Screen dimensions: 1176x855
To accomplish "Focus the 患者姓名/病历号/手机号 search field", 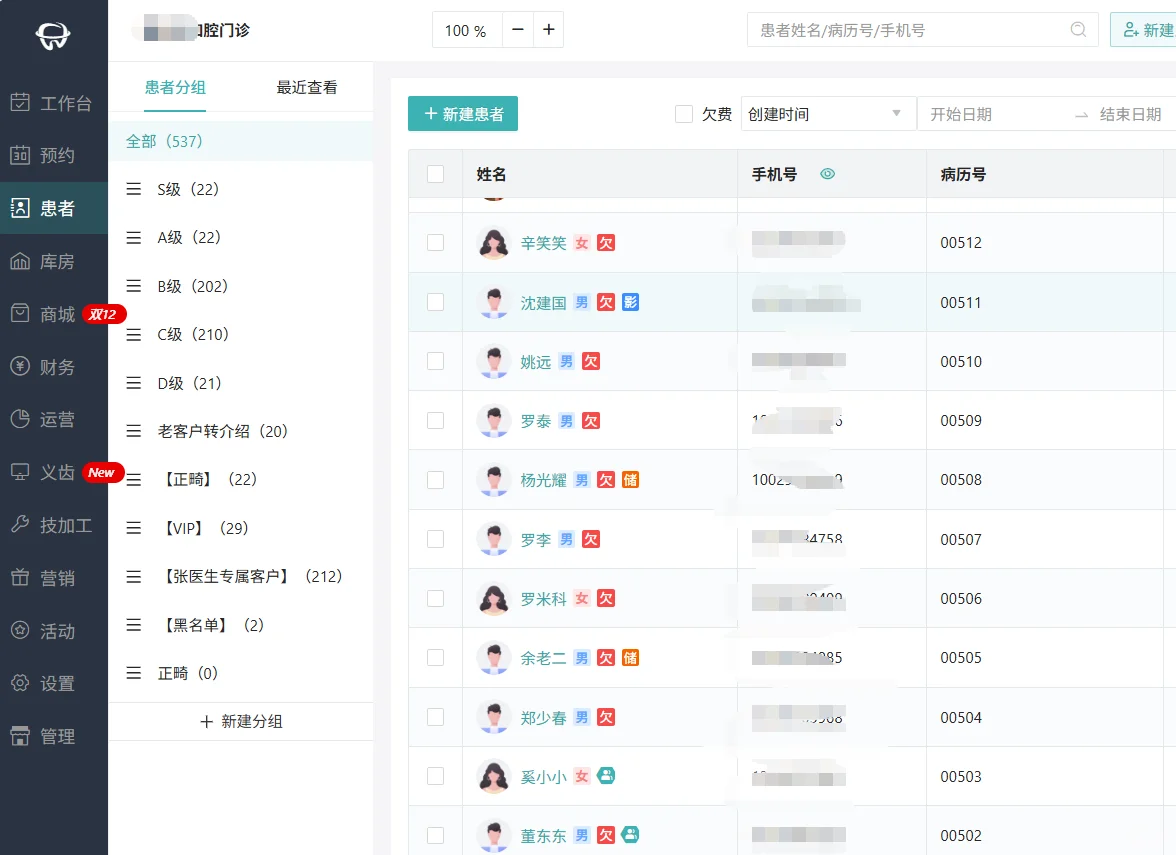I will [922, 29].
